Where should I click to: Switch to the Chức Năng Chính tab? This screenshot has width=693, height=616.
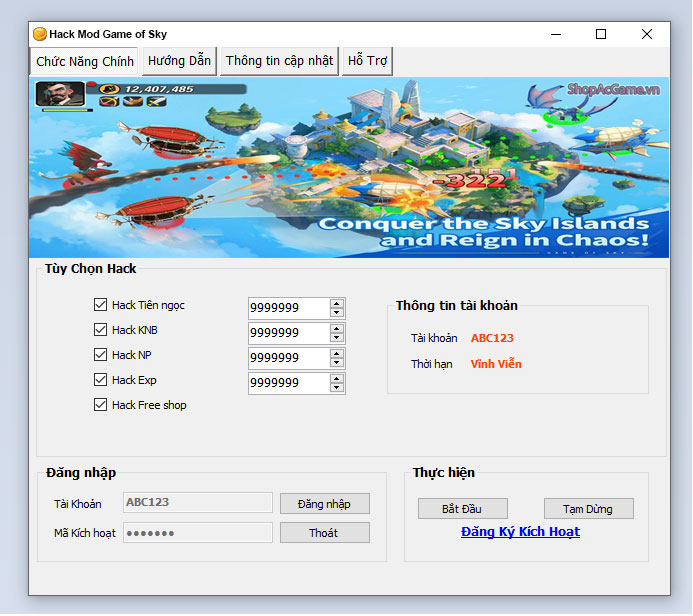[85, 61]
